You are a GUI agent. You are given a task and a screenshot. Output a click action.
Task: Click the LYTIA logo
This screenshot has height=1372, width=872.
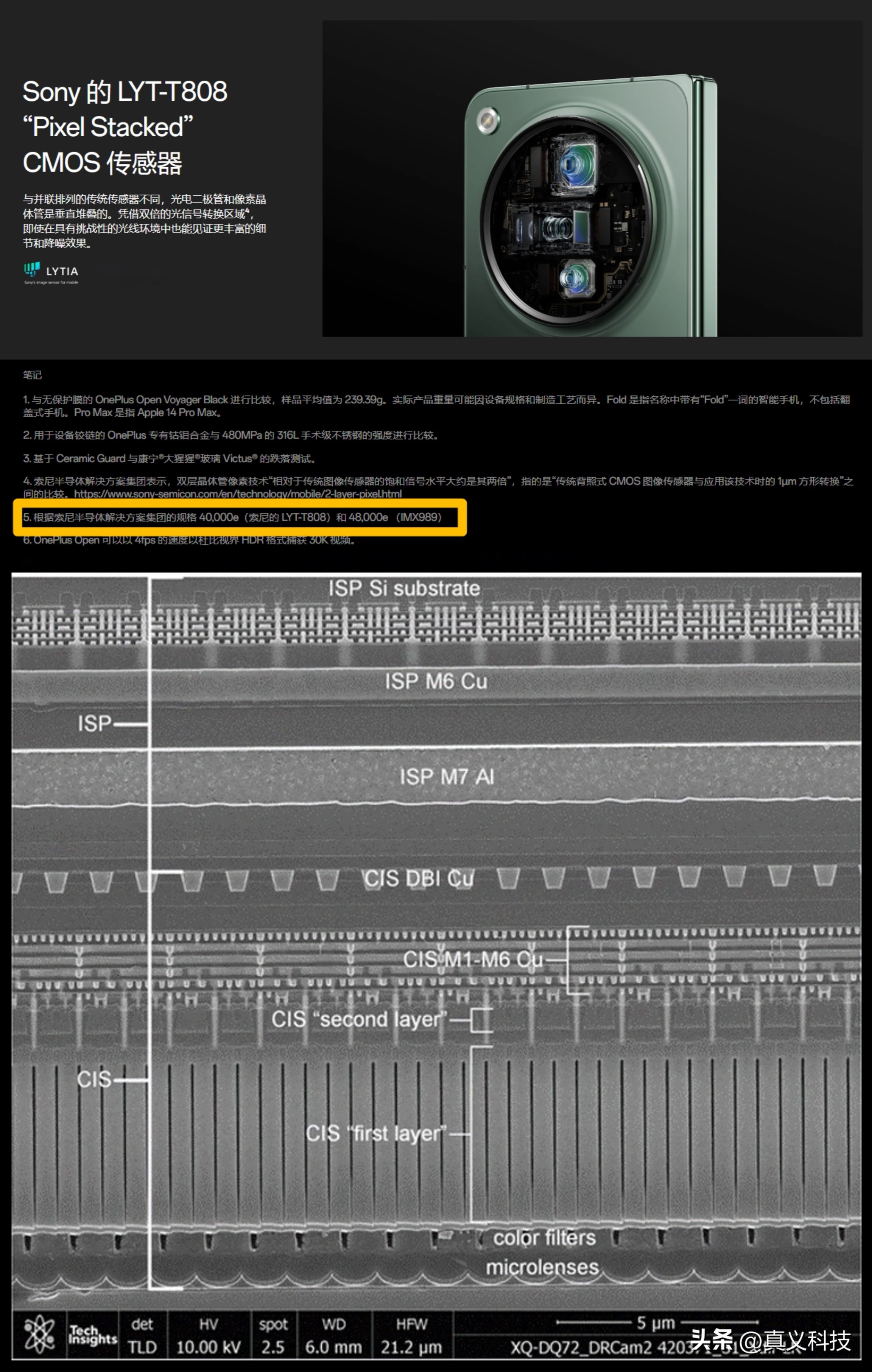[51, 273]
